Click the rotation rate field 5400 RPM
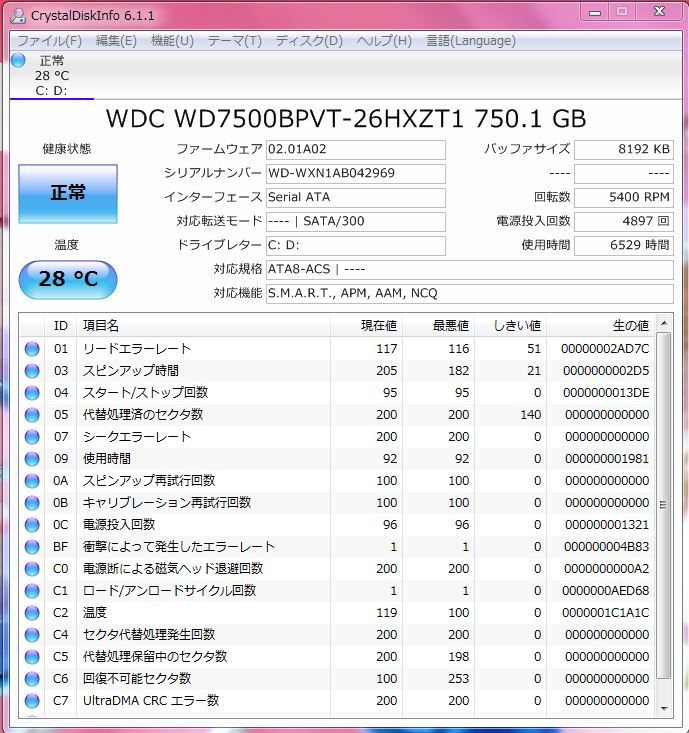689x733 pixels. click(x=624, y=197)
